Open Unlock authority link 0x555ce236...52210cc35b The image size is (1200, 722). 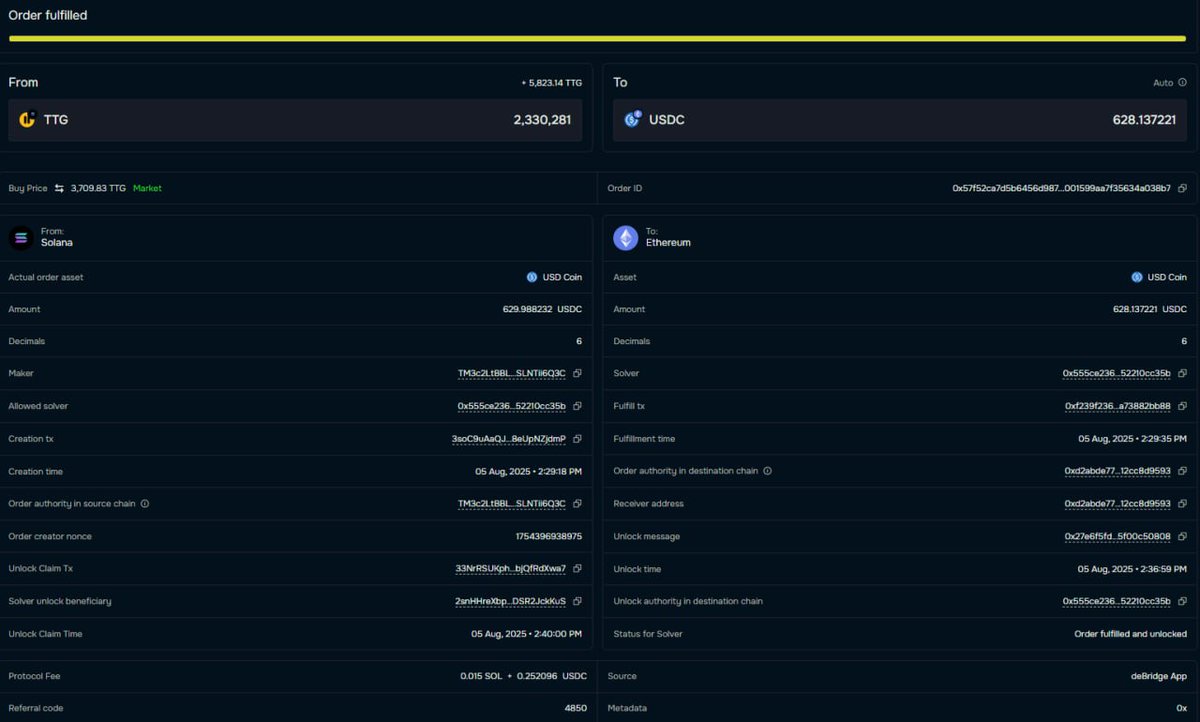tap(1117, 601)
